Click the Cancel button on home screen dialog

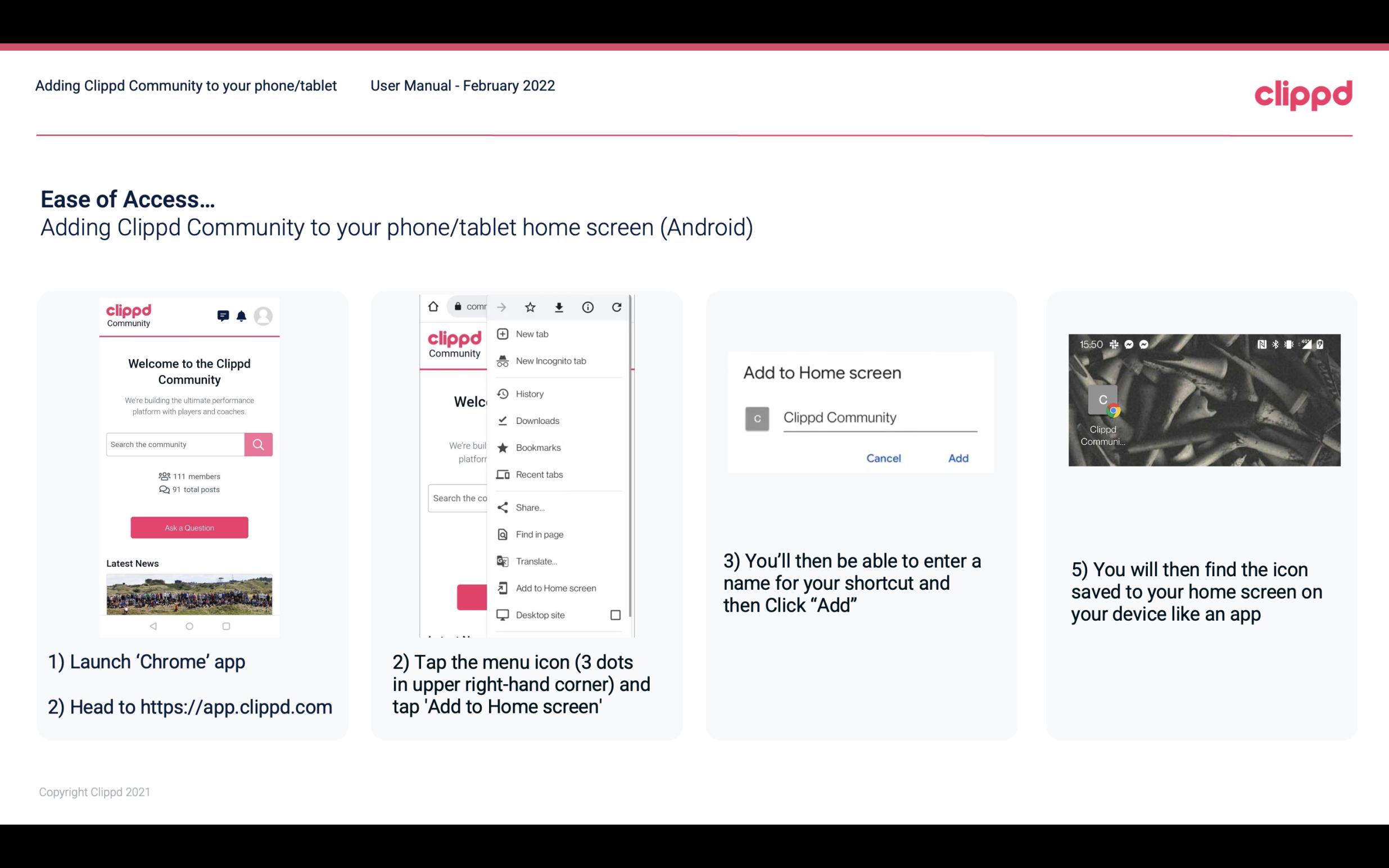pos(883,457)
